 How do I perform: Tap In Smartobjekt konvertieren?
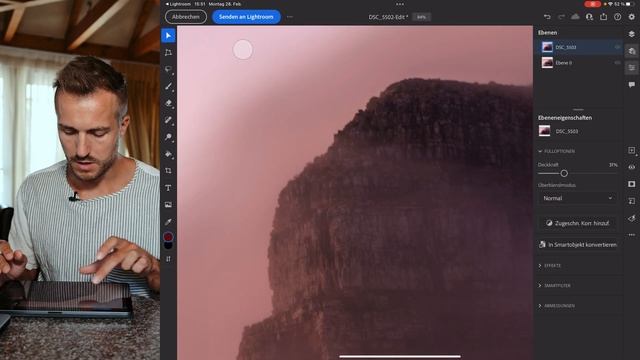click(577, 245)
